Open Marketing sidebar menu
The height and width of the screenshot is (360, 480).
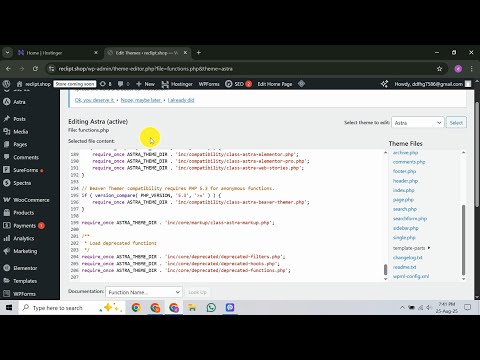25,251
